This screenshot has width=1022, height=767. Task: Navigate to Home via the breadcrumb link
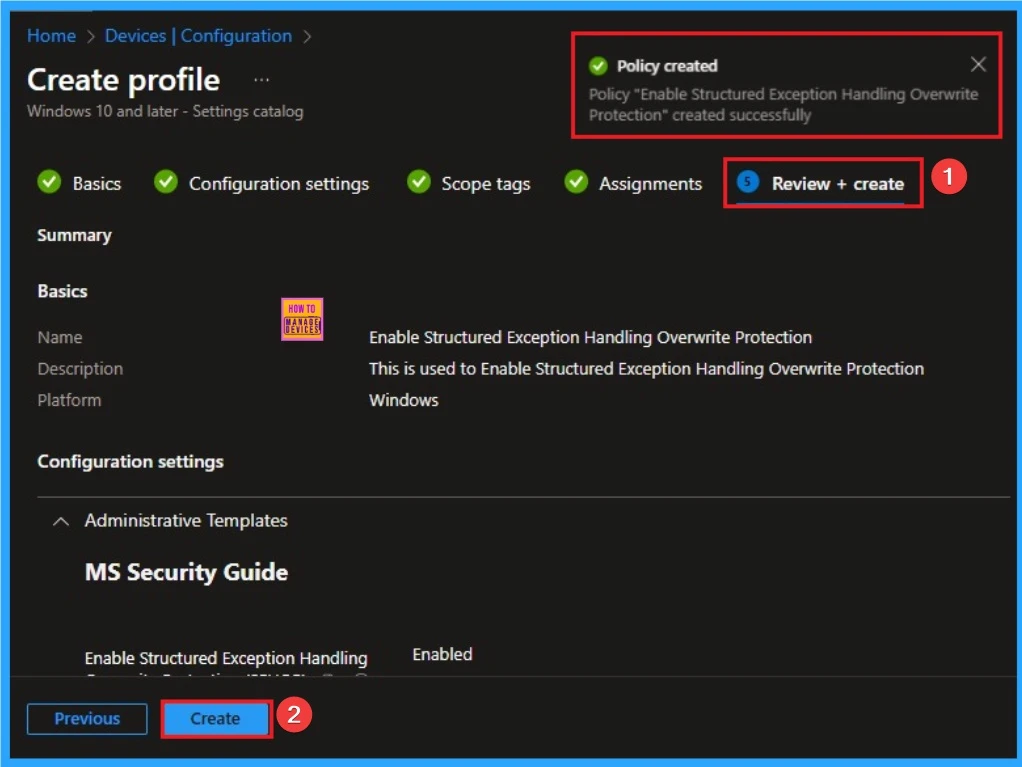[51, 36]
